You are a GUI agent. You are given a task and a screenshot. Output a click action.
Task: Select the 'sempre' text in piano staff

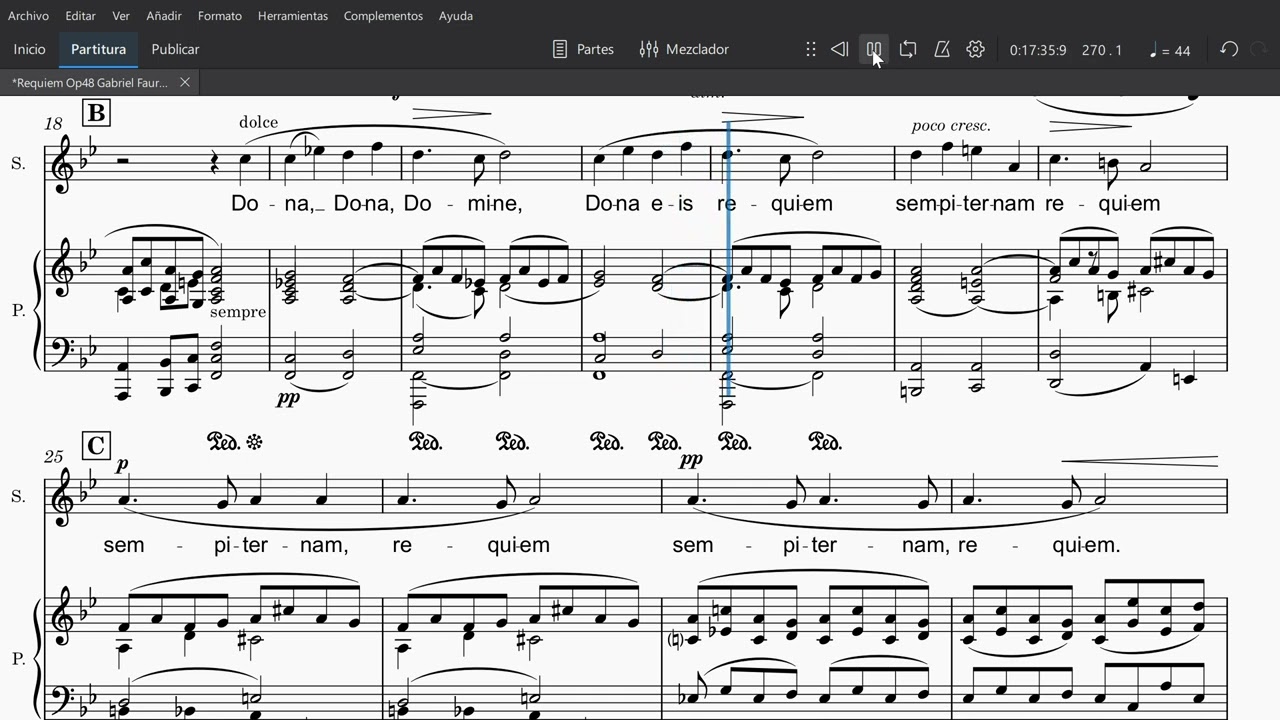(x=238, y=312)
